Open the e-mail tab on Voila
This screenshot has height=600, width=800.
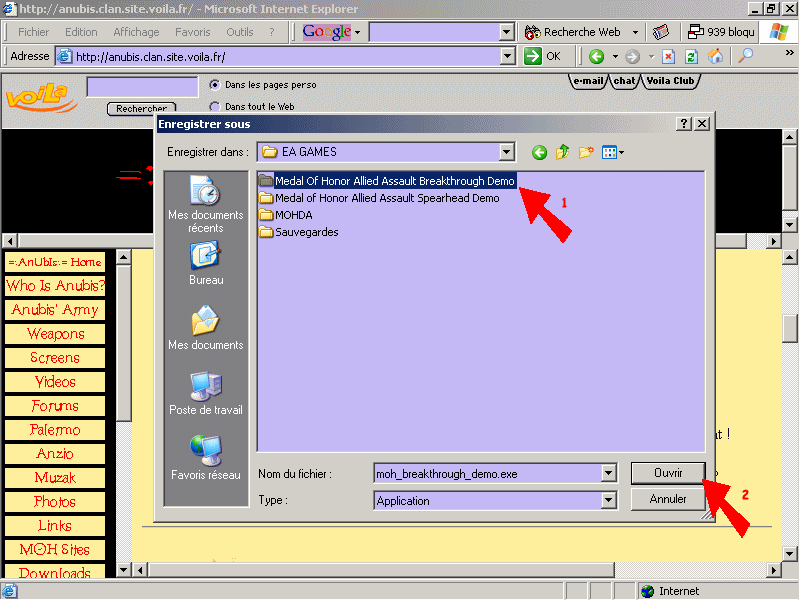pos(588,81)
